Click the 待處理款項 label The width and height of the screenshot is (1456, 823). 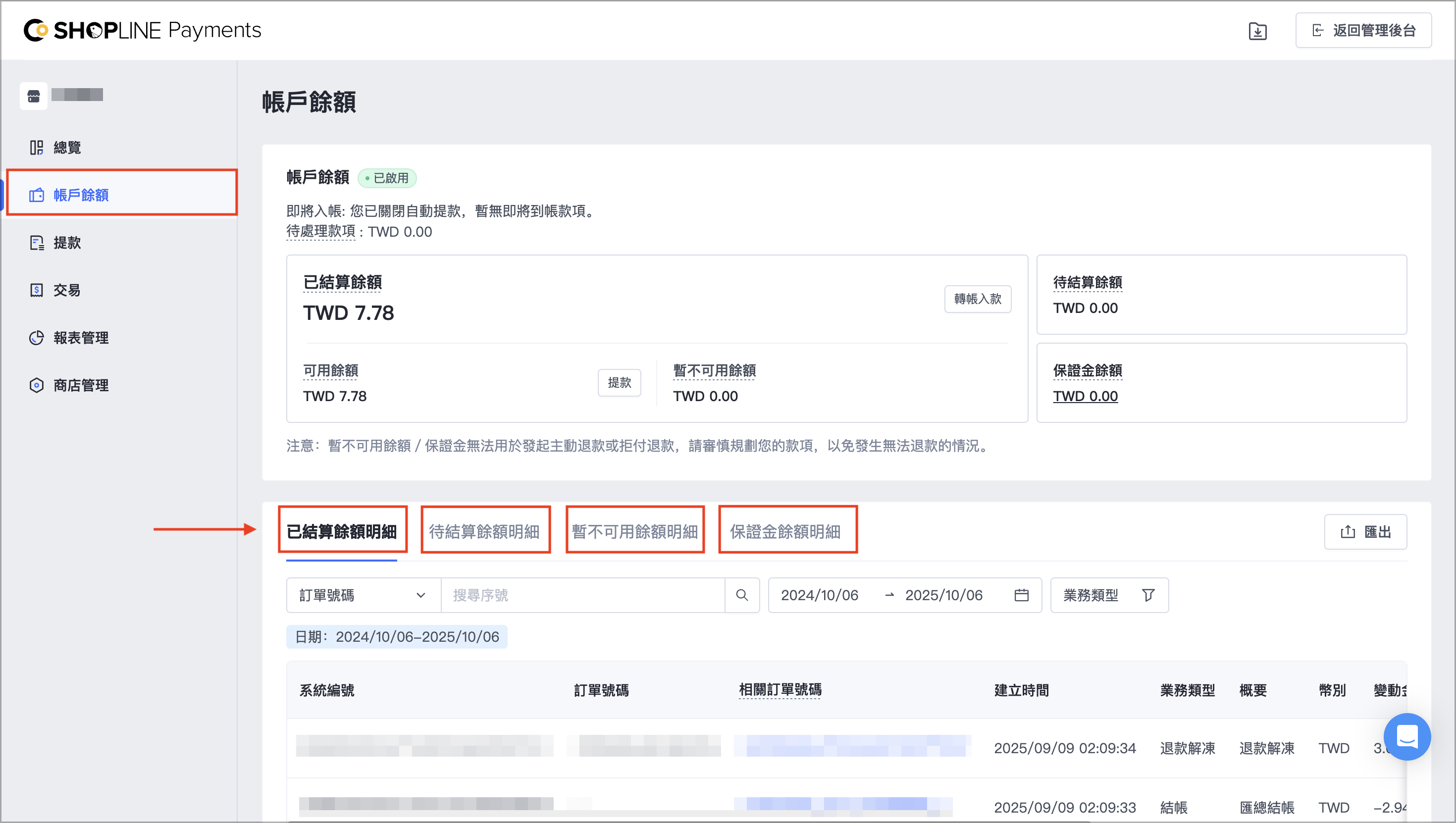(x=320, y=232)
